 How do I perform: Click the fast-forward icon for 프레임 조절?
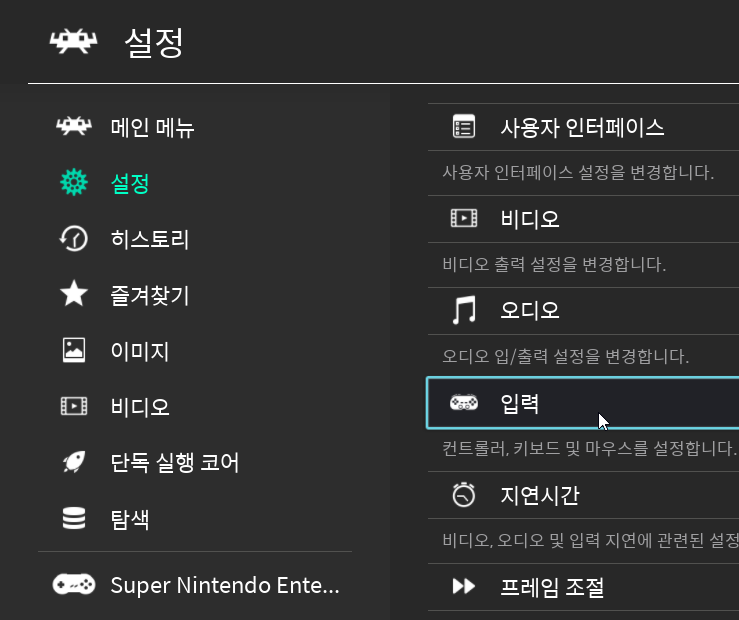464,586
